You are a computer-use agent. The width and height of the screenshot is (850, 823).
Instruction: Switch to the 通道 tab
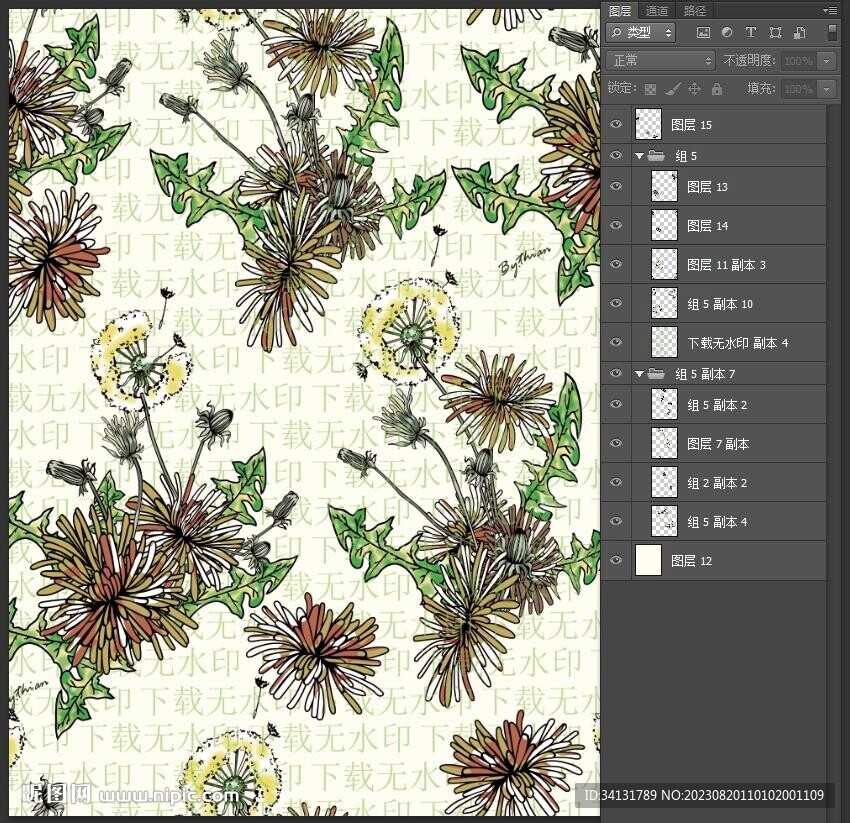[x=657, y=10]
